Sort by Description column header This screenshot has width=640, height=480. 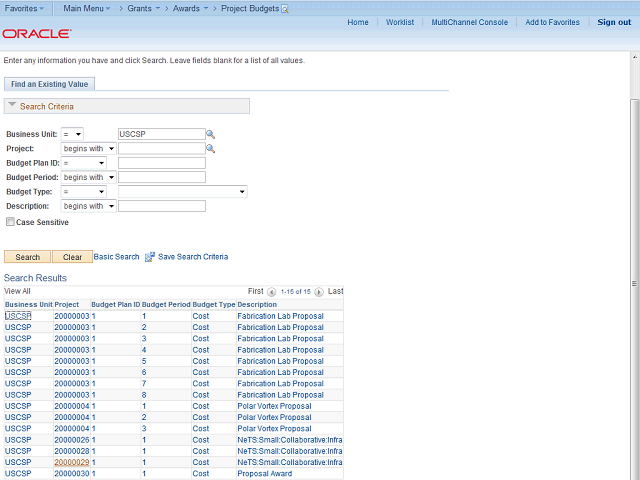[257, 304]
